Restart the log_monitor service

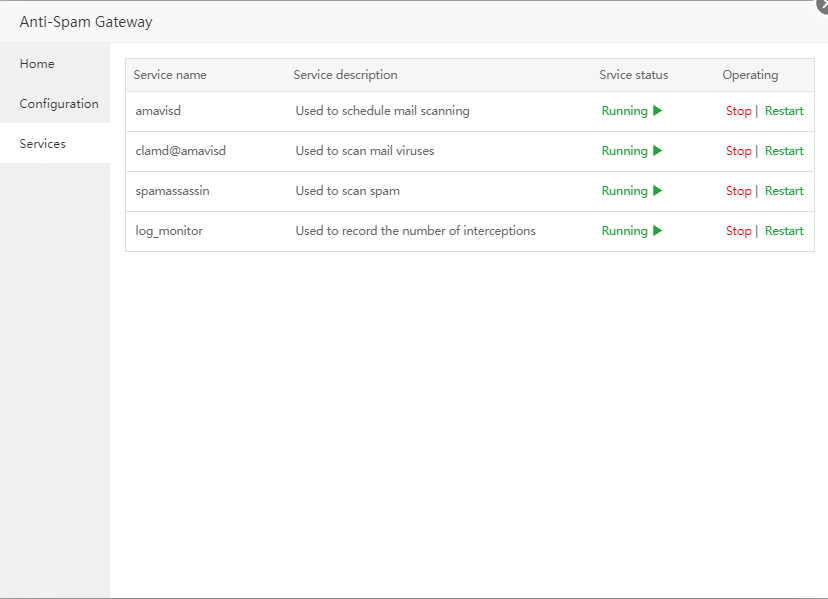click(x=784, y=231)
